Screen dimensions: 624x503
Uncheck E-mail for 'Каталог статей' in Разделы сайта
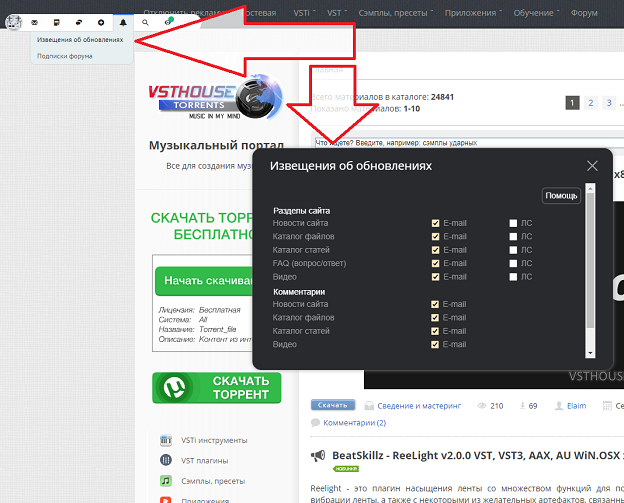pyautogui.click(x=435, y=250)
